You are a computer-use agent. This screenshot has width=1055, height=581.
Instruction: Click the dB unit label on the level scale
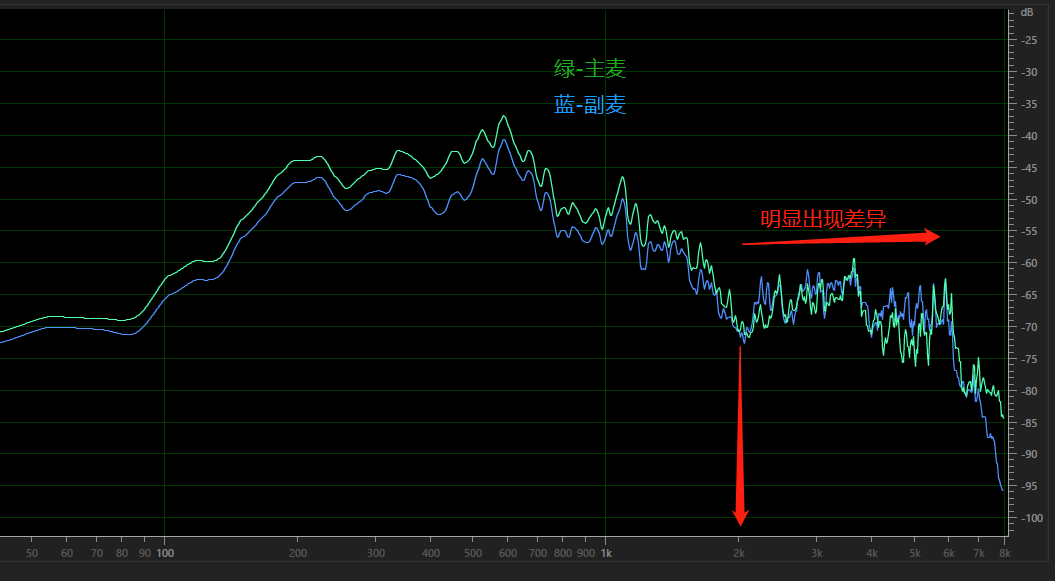[x=1027, y=12]
